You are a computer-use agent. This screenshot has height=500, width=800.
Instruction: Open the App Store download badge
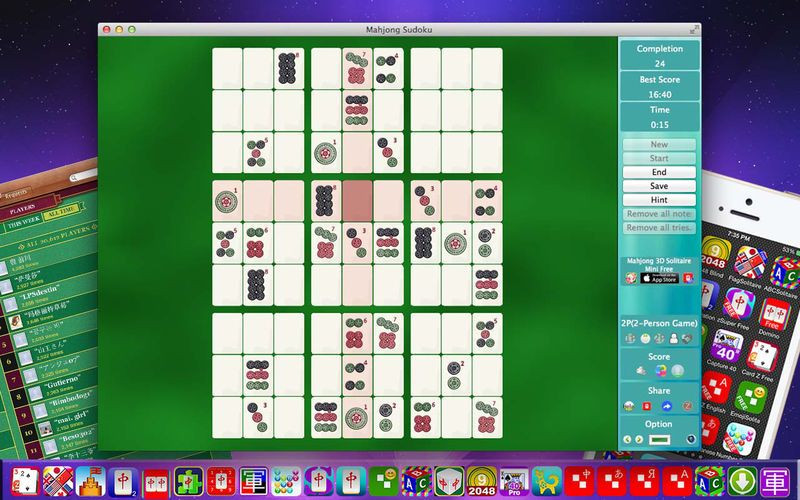[659, 279]
